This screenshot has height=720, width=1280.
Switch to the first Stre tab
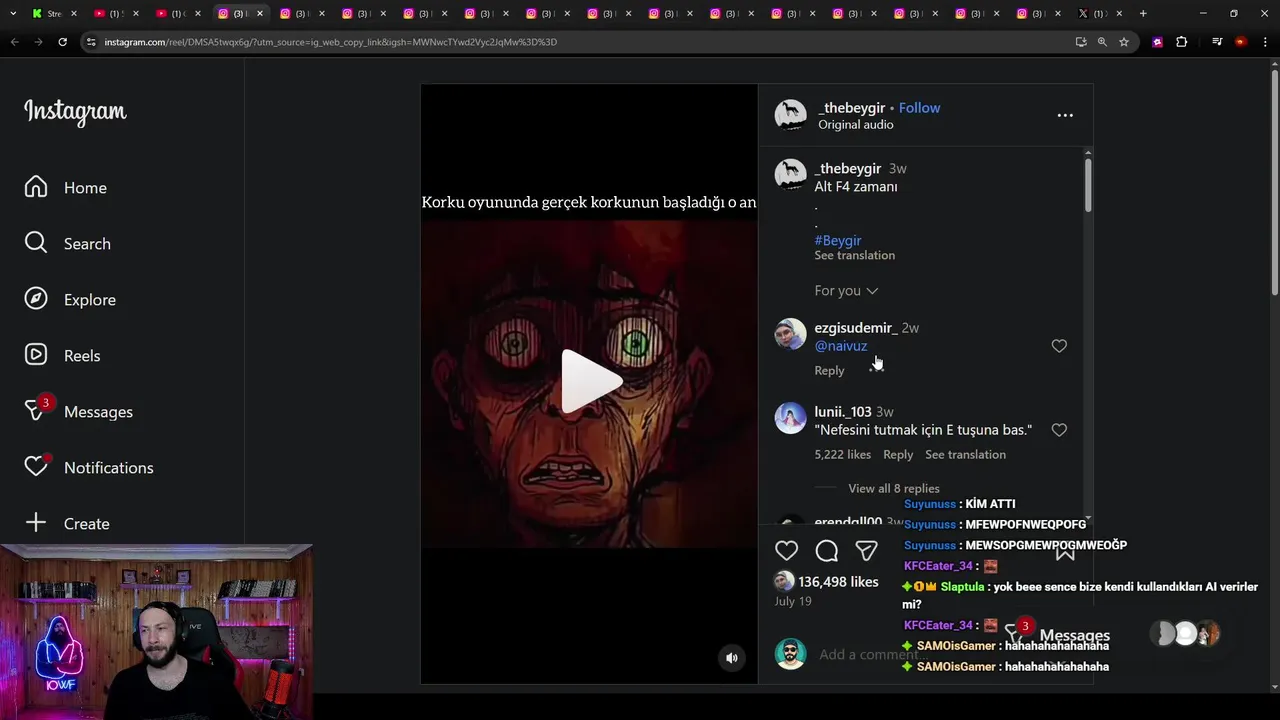click(x=55, y=13)
